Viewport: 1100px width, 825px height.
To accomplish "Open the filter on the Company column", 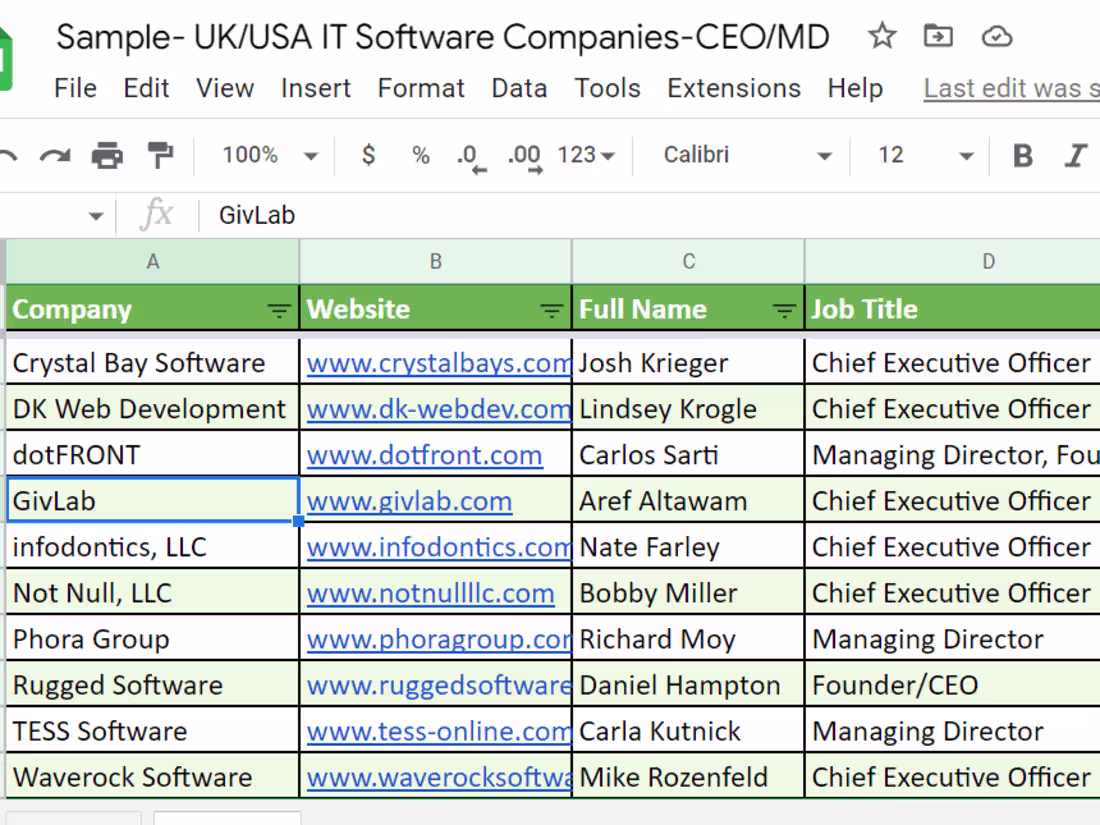I will [278, 310].
